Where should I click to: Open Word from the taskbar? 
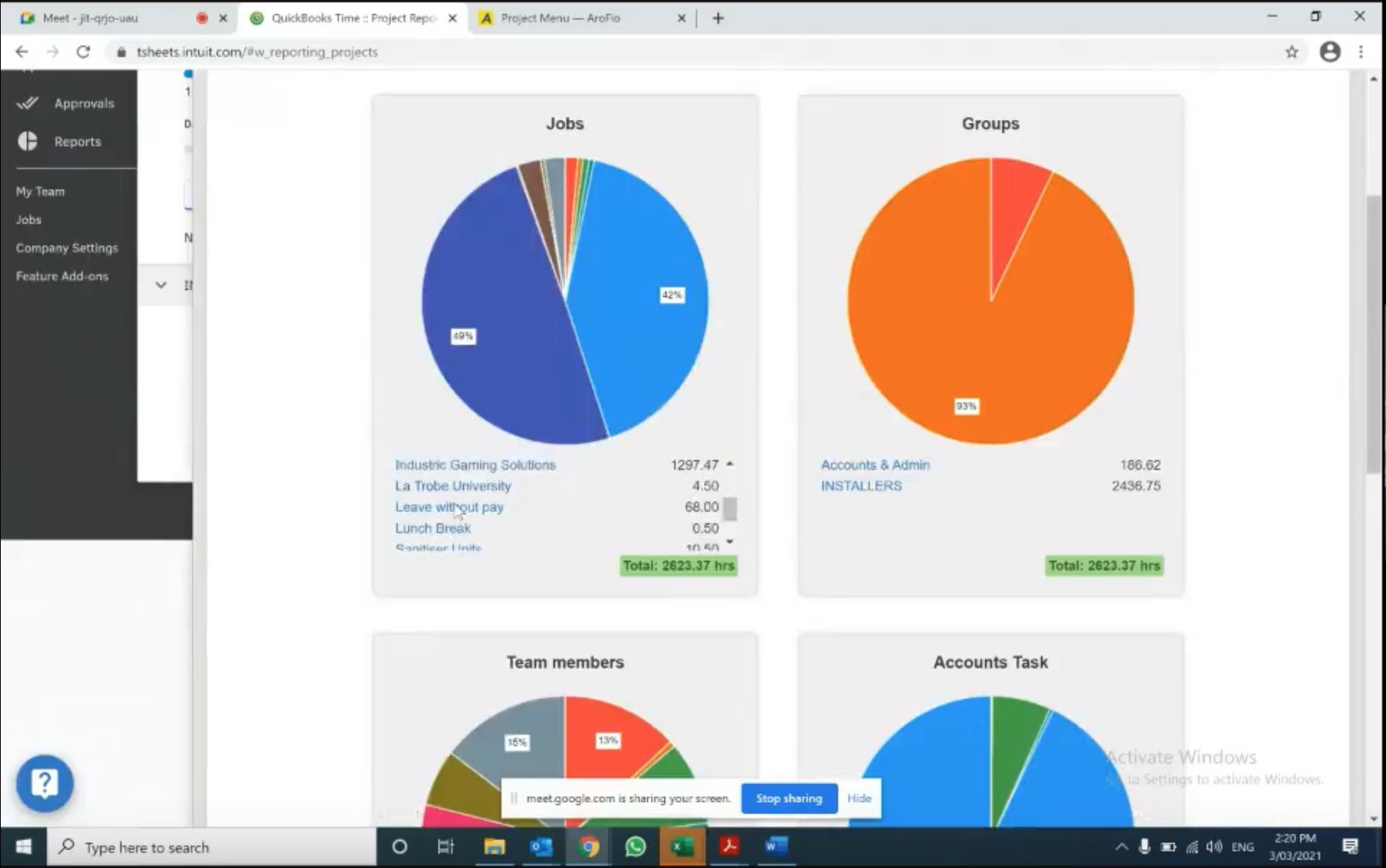776,847
